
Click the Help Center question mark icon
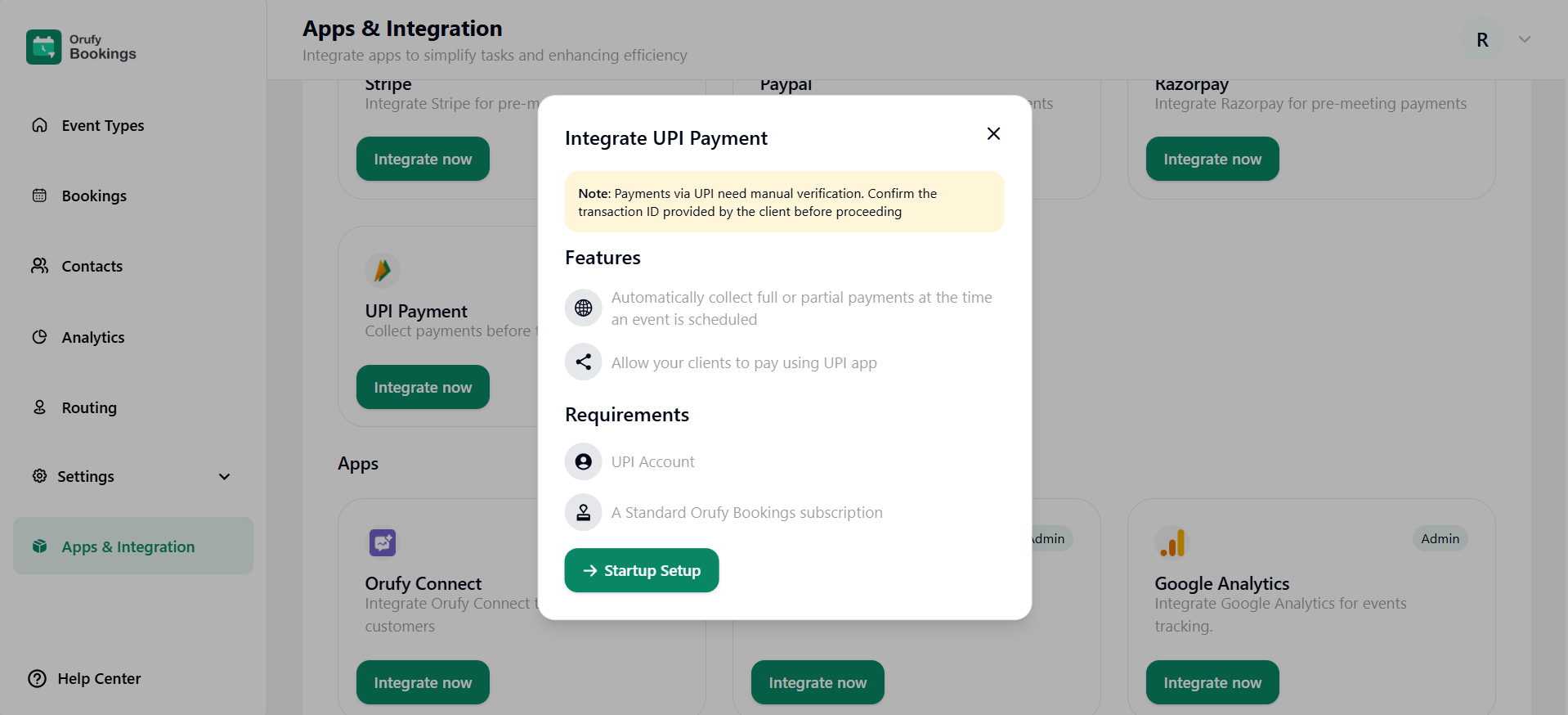[x=38, y=678]
